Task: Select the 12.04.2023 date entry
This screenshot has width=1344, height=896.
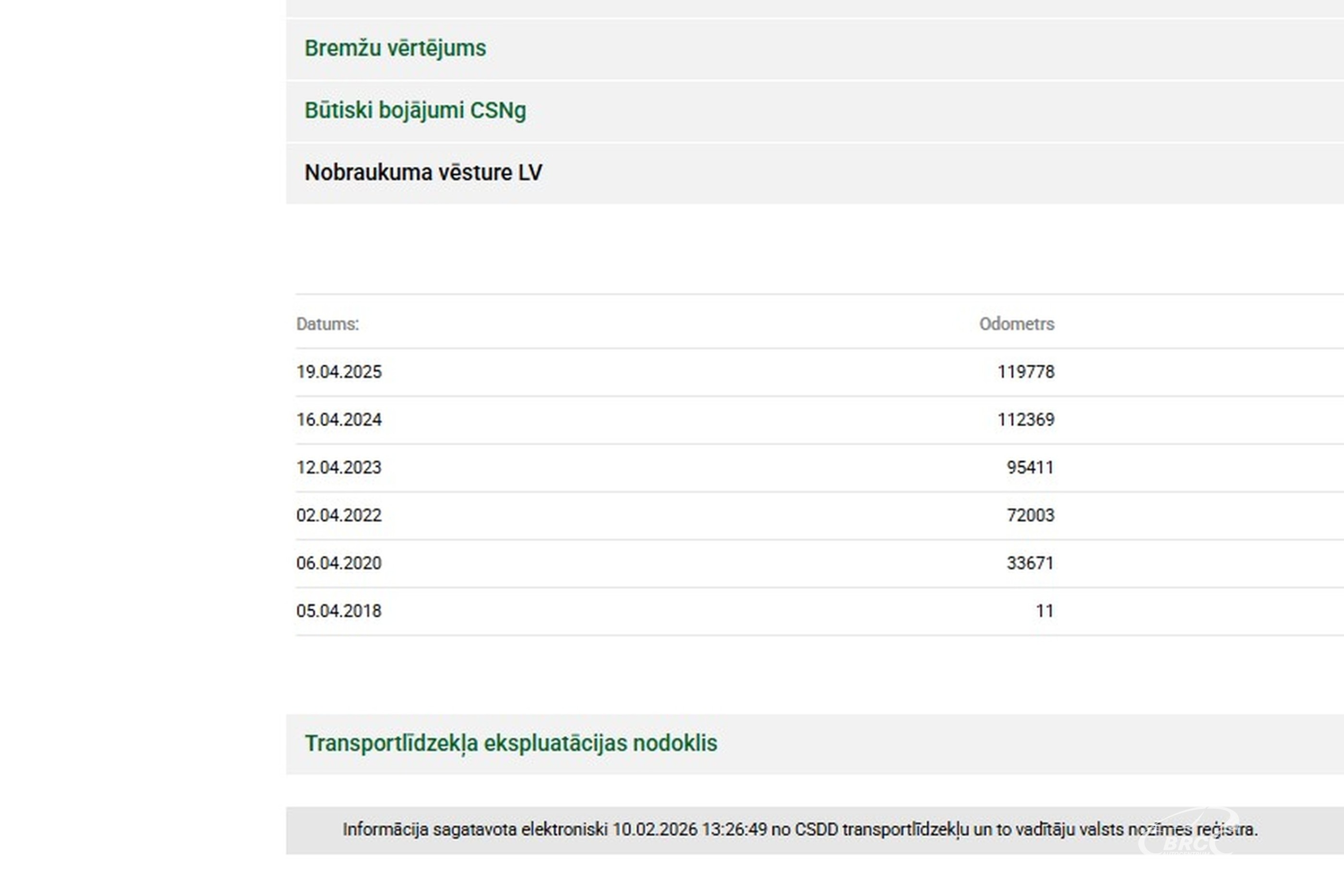Action: (339, 467)
